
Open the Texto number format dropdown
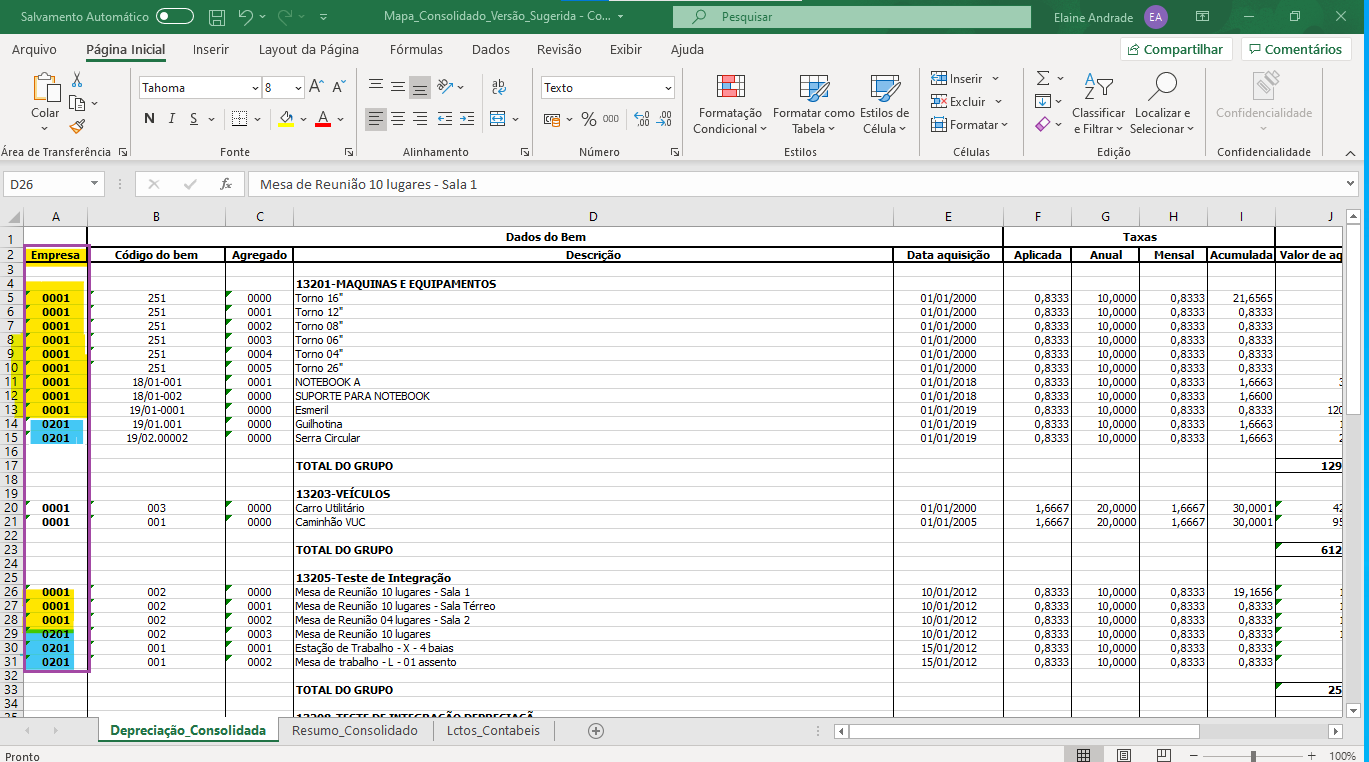[x=668, y=88]
